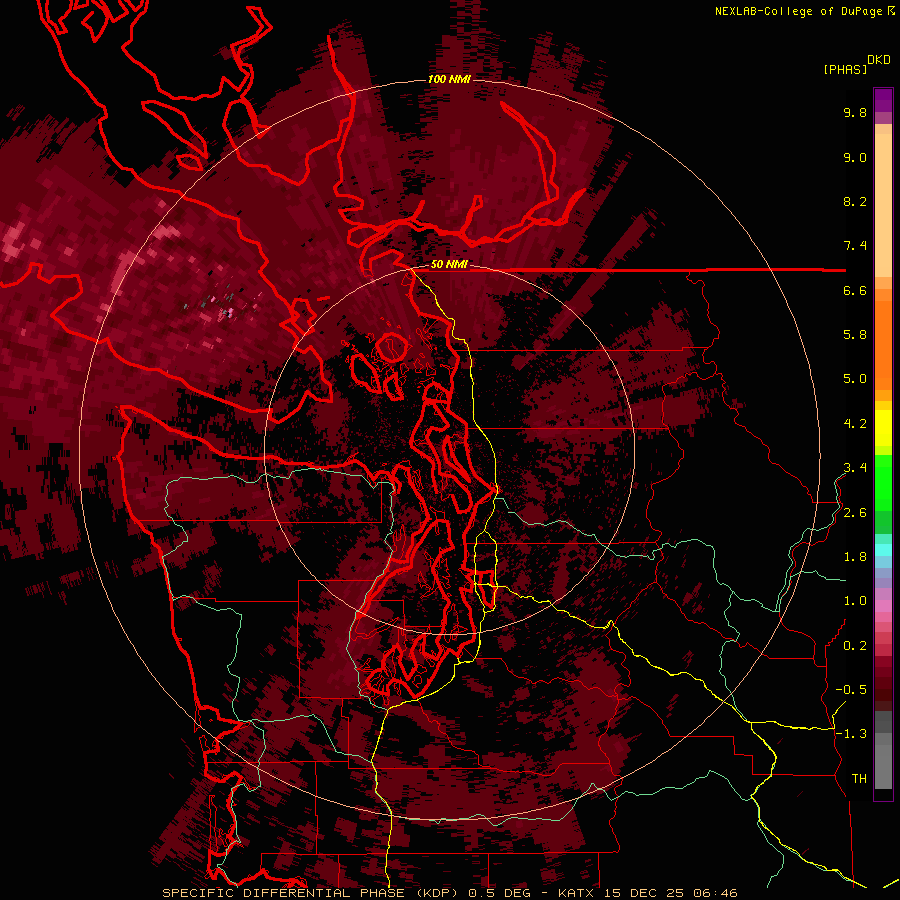Click the 50 NMI range ring label

point(449,265)
